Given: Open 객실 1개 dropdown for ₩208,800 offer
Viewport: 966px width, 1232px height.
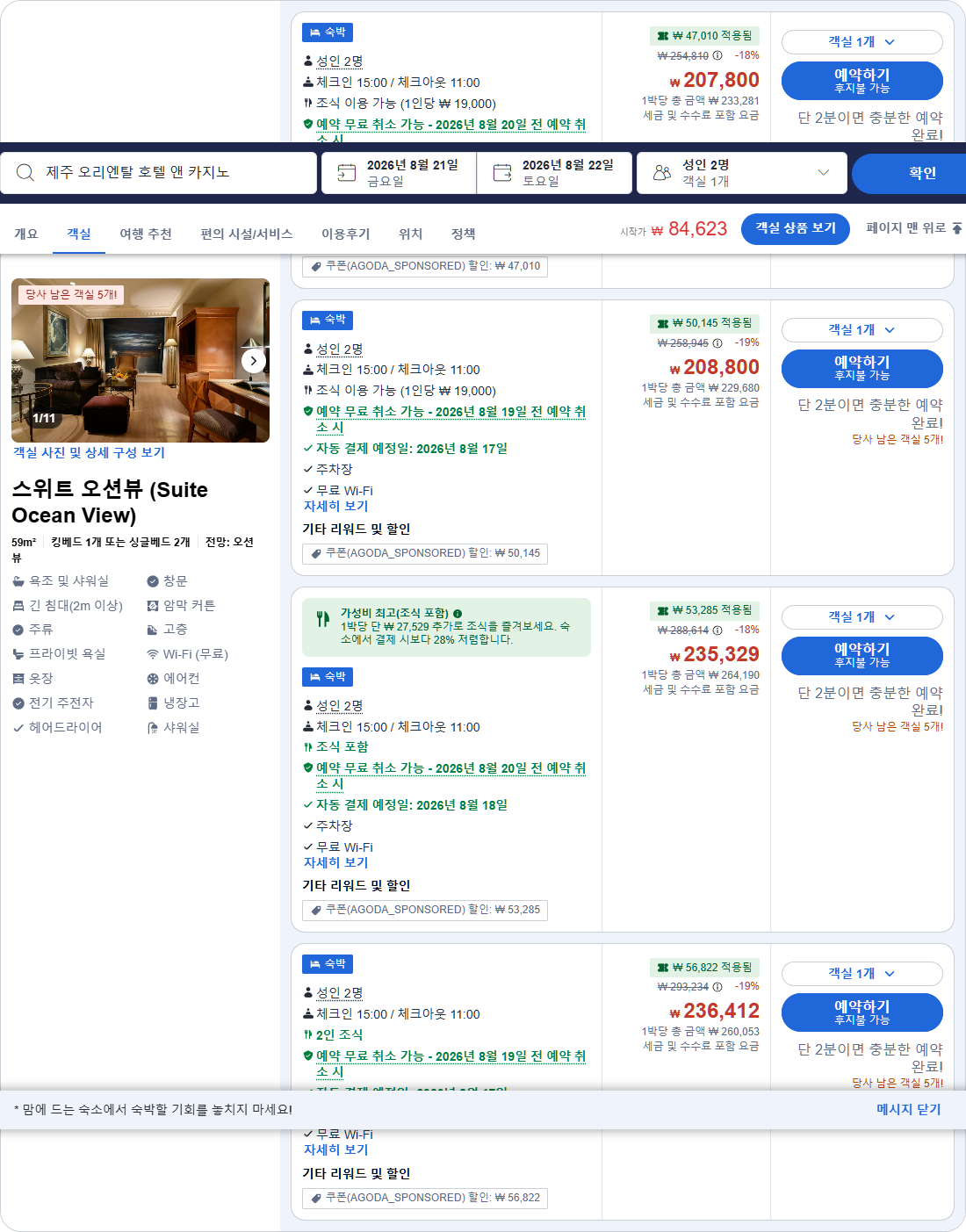Looking at the screenshot, I should click(861, 330).
